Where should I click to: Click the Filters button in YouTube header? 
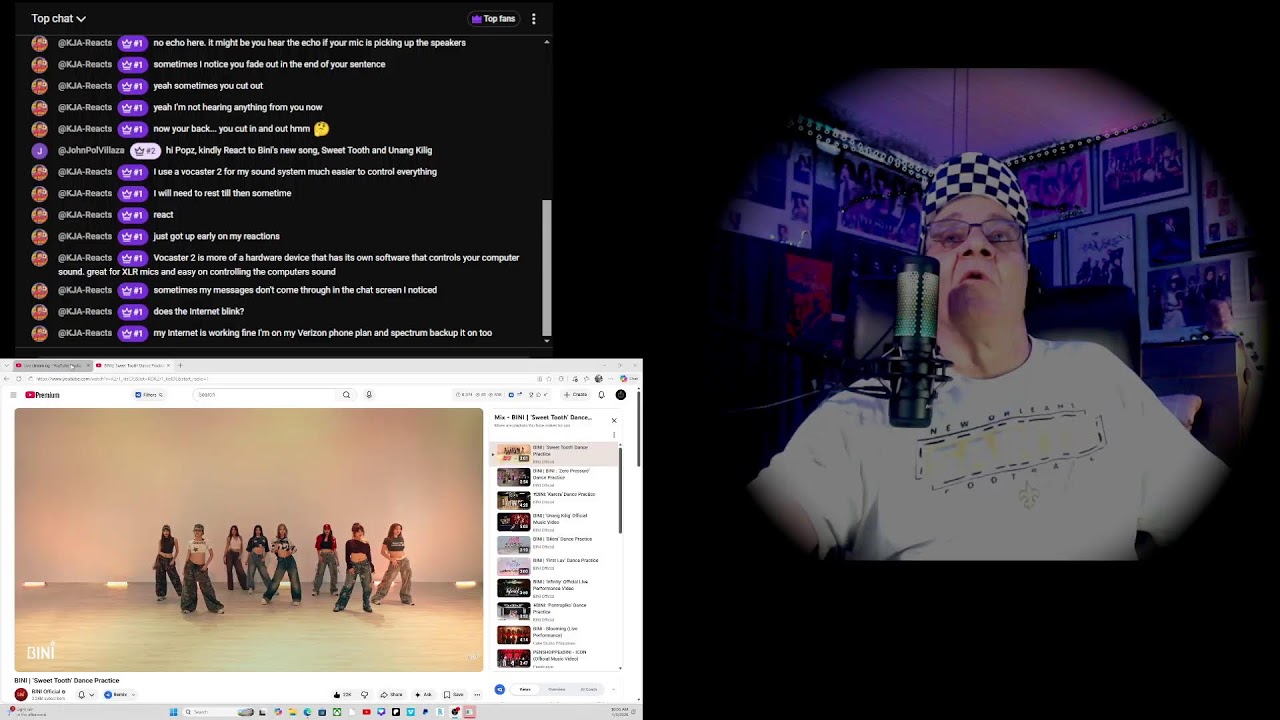[x=149, y=395]
